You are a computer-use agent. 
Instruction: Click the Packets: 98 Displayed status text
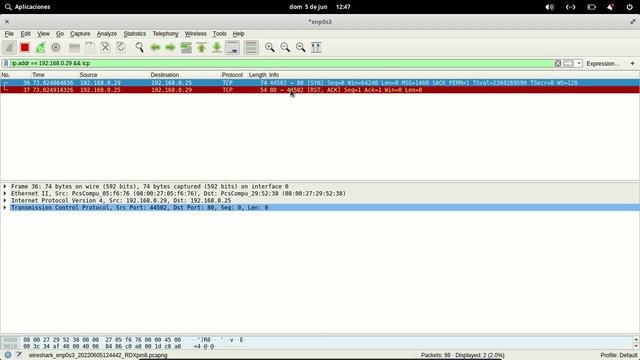click(x=462, y=356)
